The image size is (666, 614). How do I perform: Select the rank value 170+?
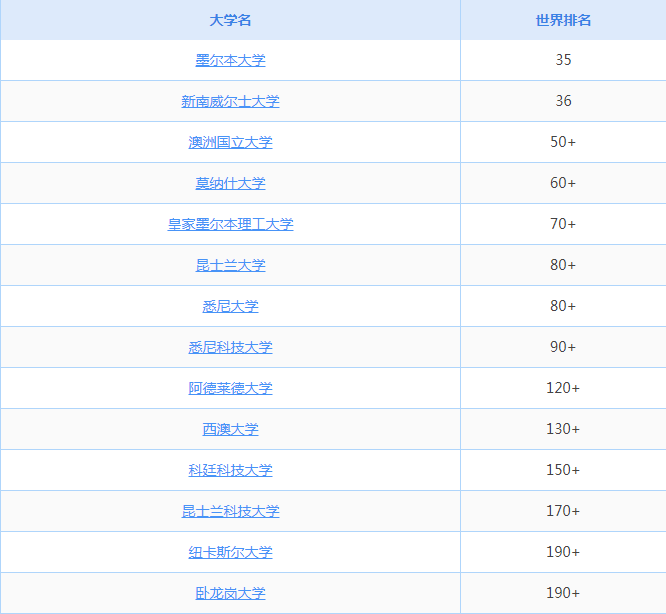563,511
